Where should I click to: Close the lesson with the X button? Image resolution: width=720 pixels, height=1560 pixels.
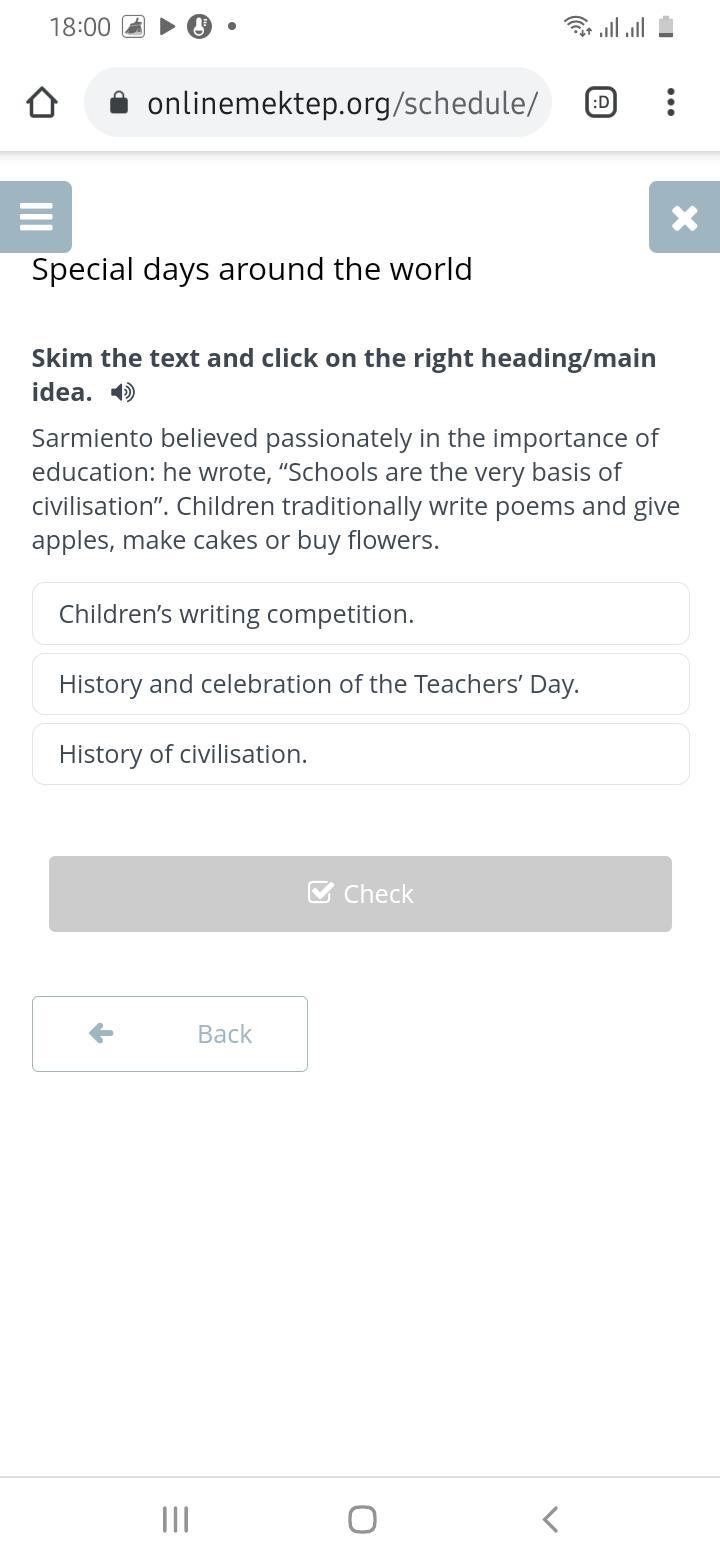[684, 217]
